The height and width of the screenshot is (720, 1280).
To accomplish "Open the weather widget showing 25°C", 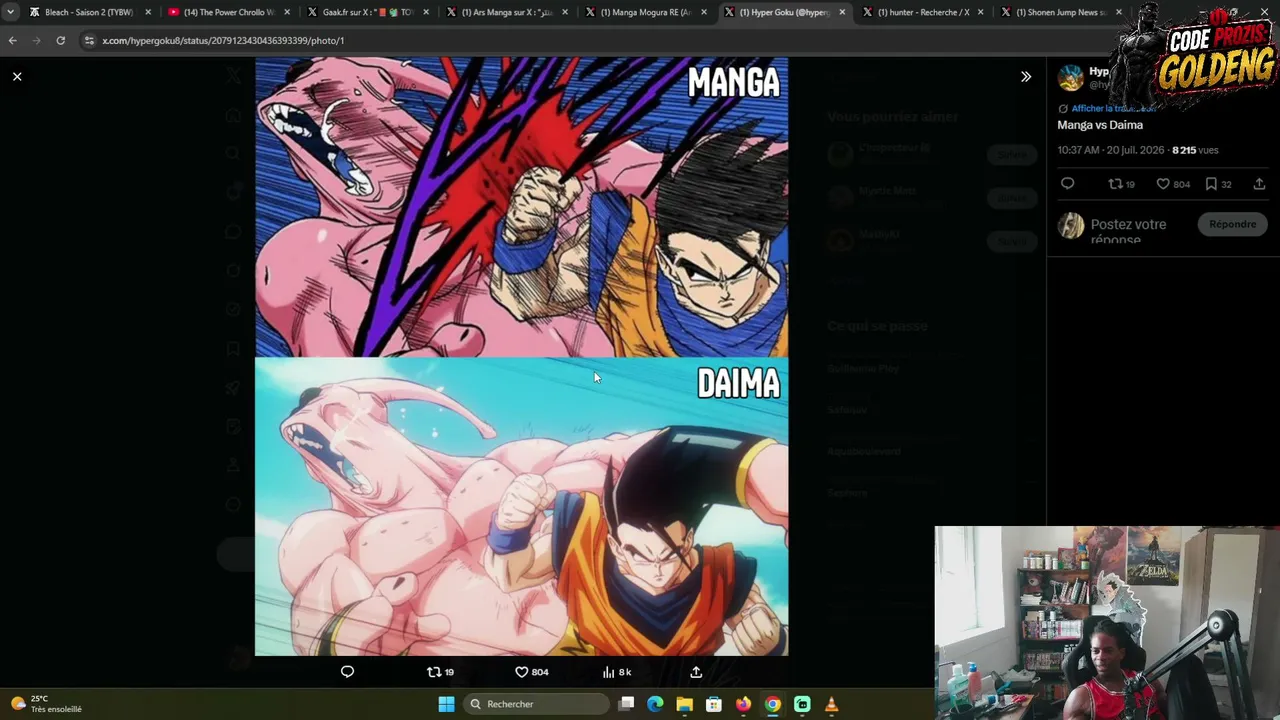I will [x=47, y=704].
